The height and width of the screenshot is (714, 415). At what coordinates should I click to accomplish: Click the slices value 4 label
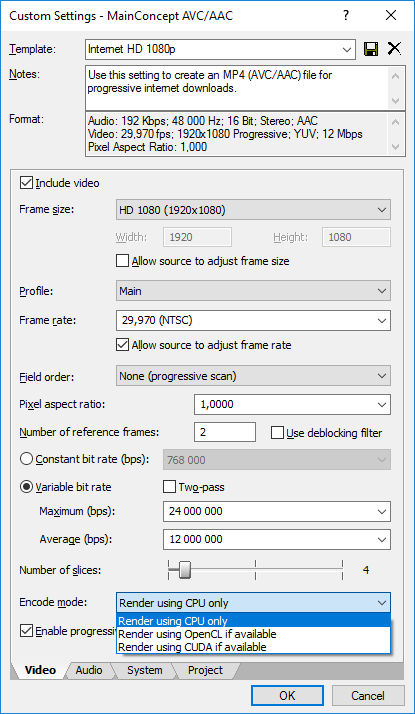click(x=366, y=570)
